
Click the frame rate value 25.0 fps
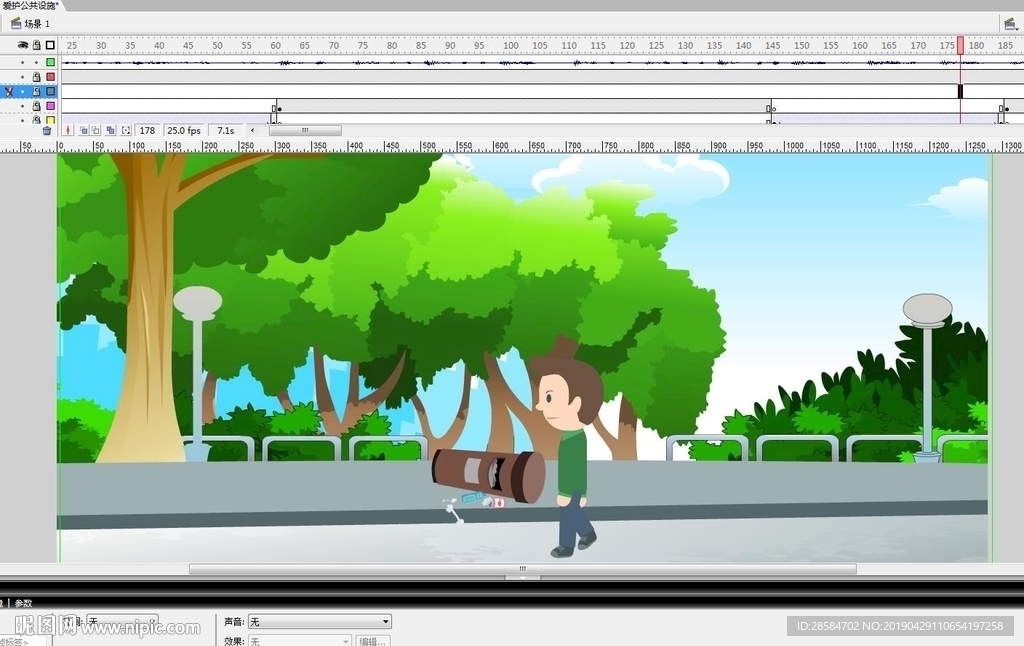click(184, 131)
